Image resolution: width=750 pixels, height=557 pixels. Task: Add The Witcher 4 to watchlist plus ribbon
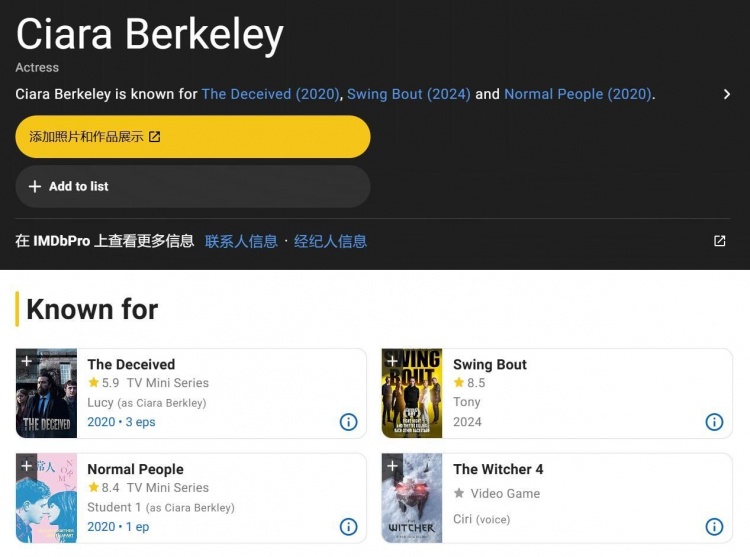pyautogui.click(x=392, y=466)
